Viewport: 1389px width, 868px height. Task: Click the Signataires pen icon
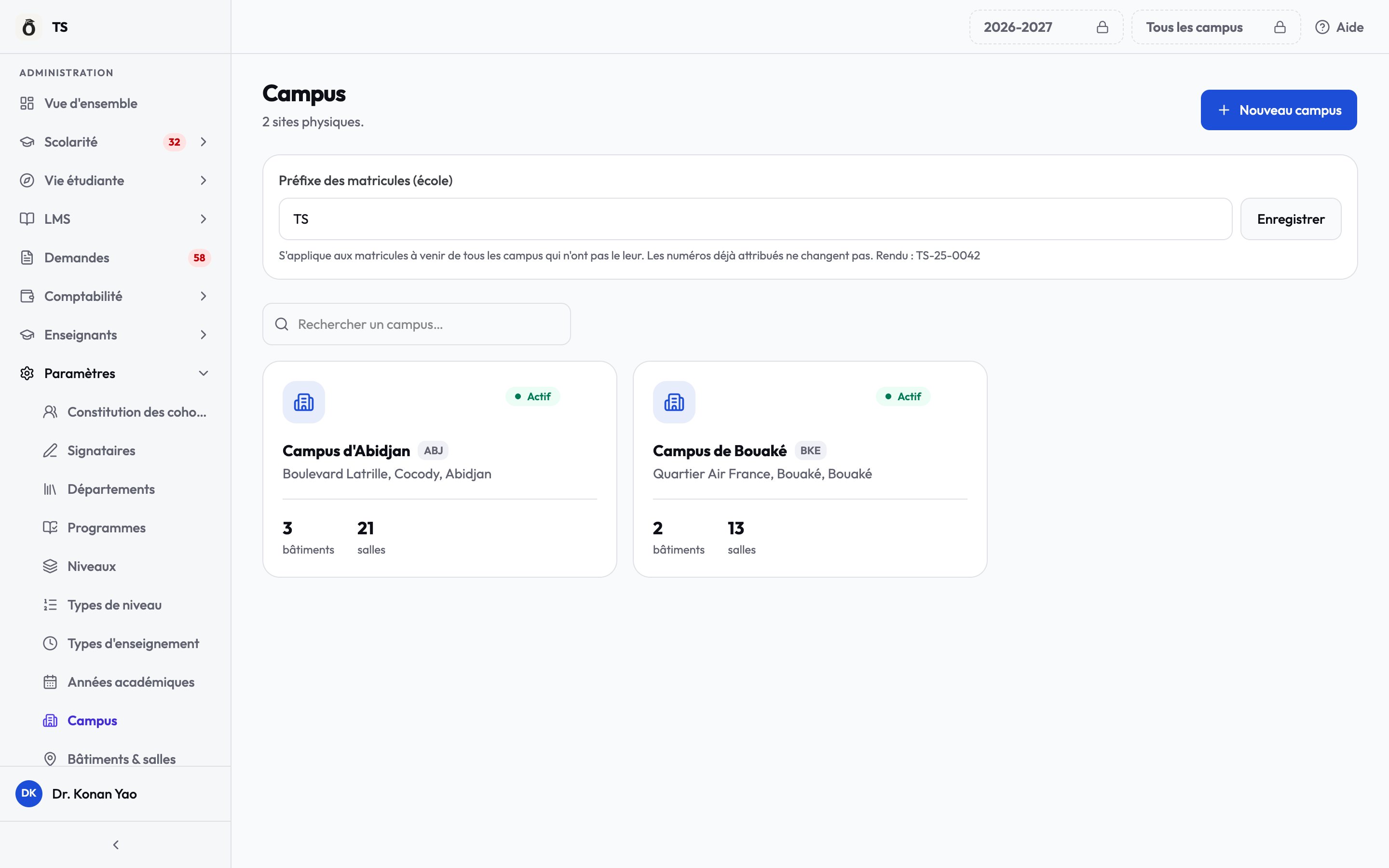(50, 451)
